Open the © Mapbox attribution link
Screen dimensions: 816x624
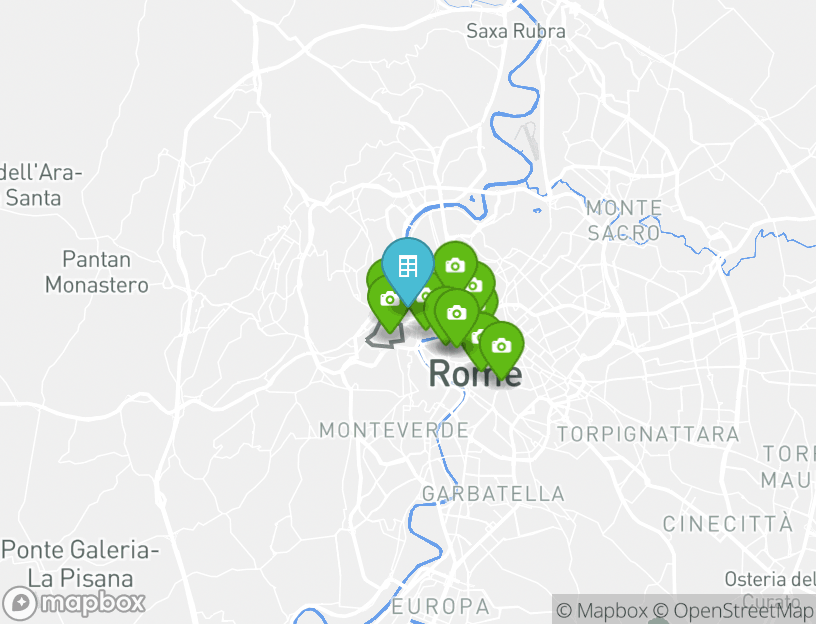point(602,610)
